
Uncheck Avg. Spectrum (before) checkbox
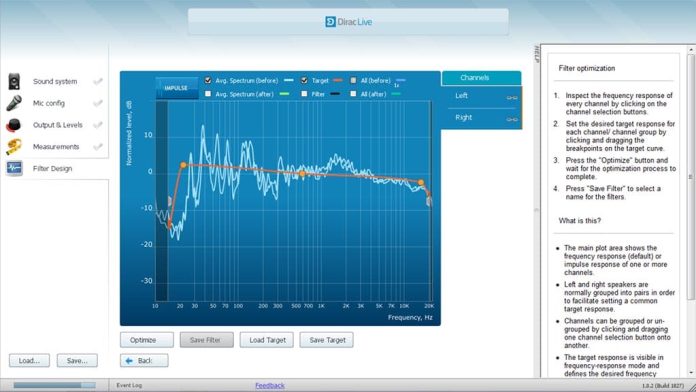click(x=208, y=80)
